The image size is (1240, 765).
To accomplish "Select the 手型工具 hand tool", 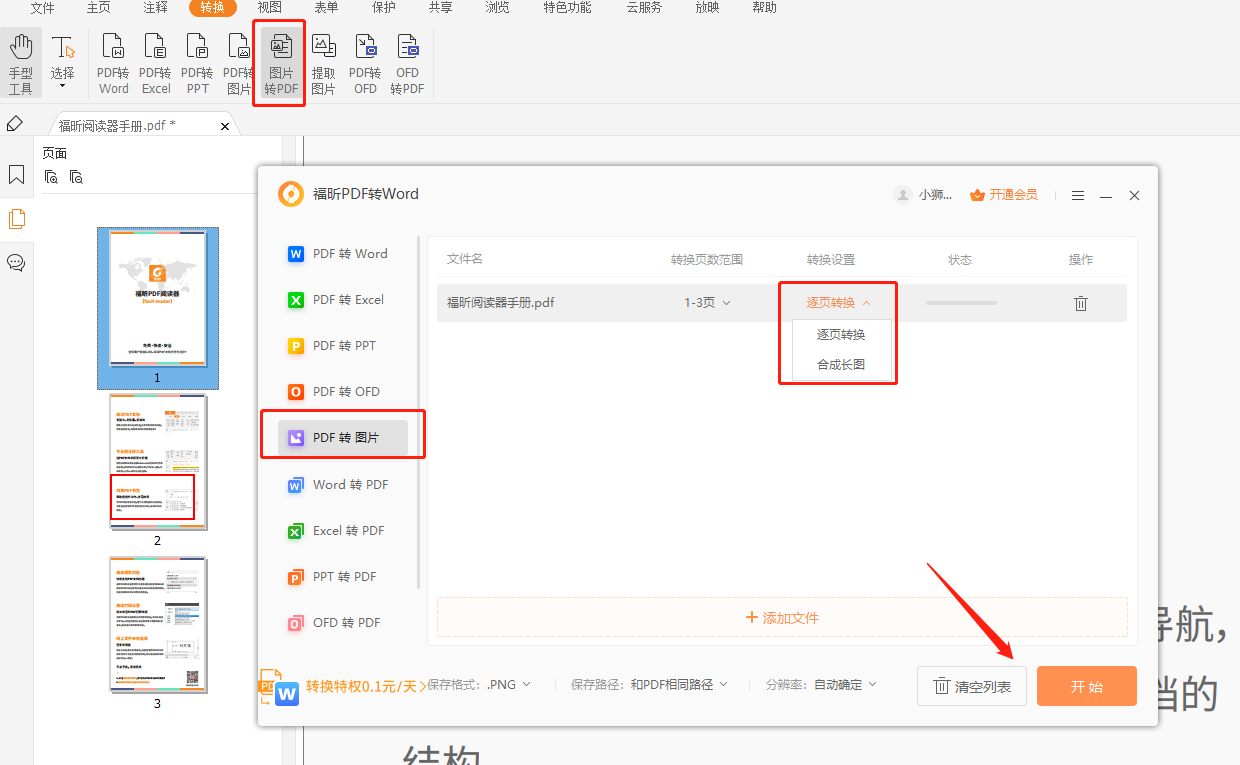I will [21, 64].
